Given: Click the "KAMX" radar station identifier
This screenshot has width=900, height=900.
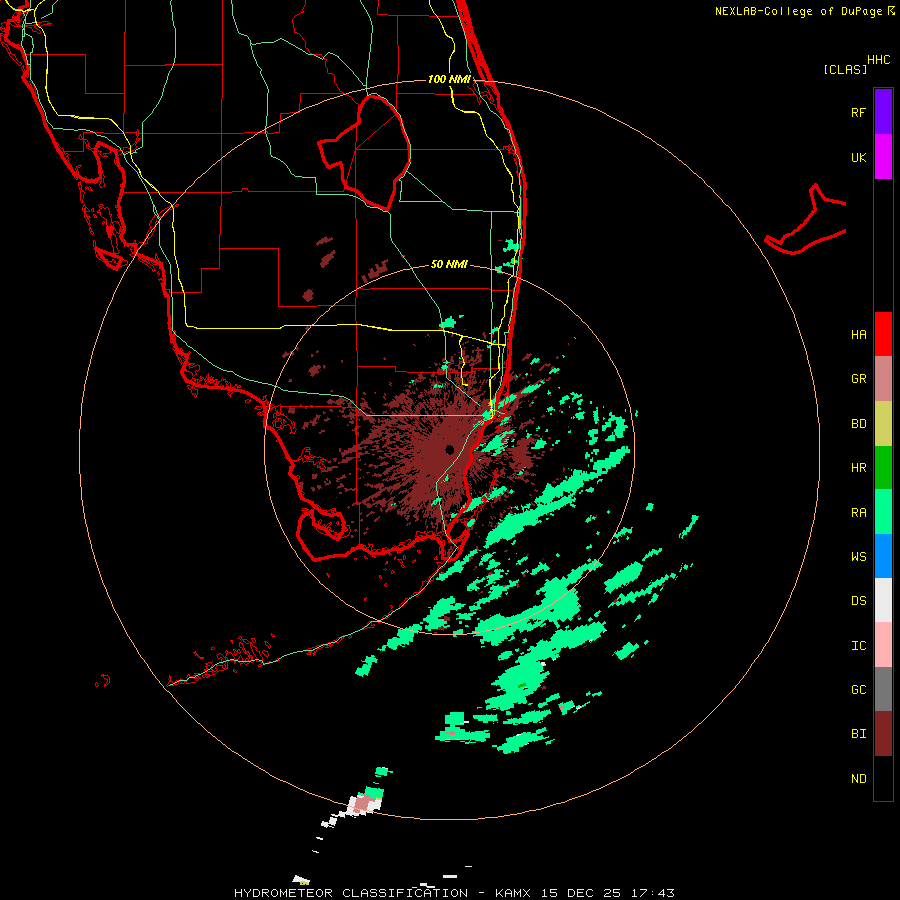Looking at the screenshot, I should [513, 893].
